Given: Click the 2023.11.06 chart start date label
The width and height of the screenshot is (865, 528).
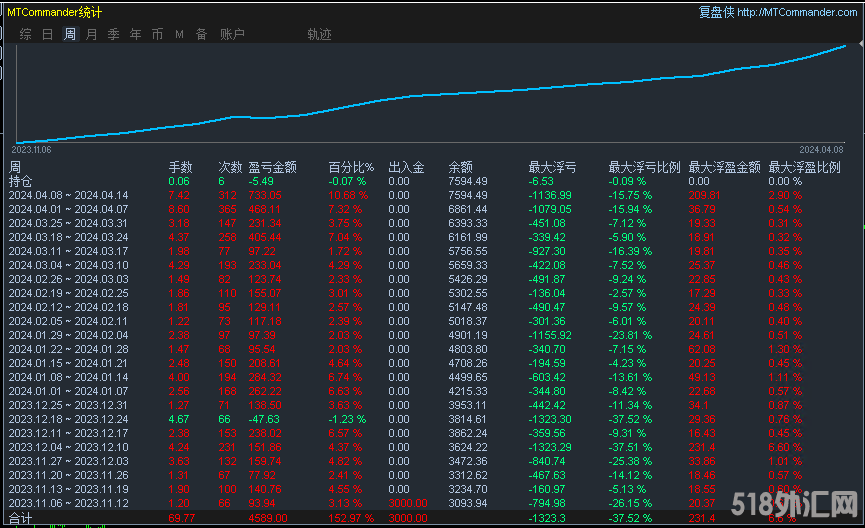Looking at the screenshot, I should 30,149.
